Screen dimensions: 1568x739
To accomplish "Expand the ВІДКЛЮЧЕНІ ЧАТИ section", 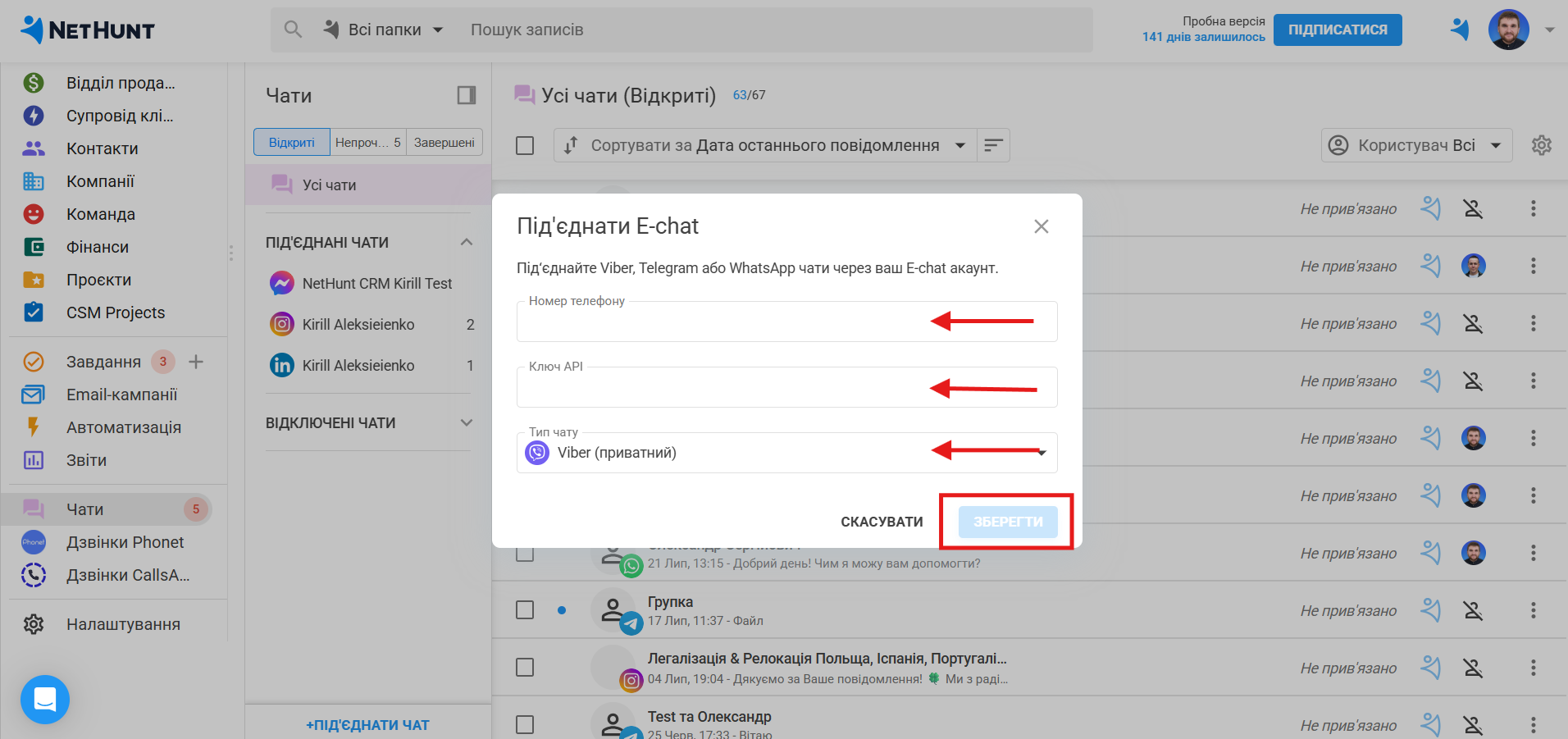I will click(x=466, y=423).
